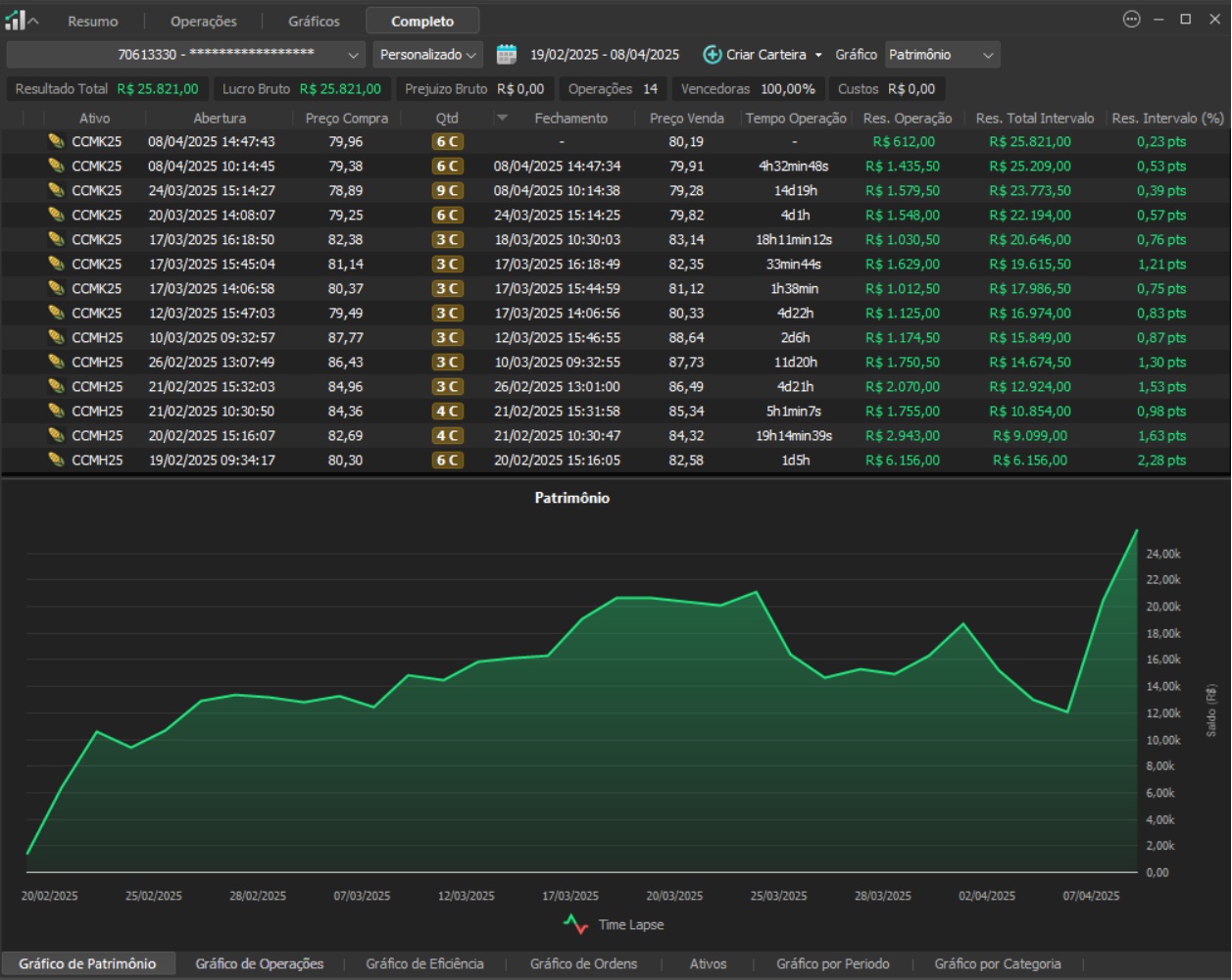Image resolution: width=1232 pixels, height=980 pixels.
Task: Sort by Res. Operação column header
Action: click(907, 119)
